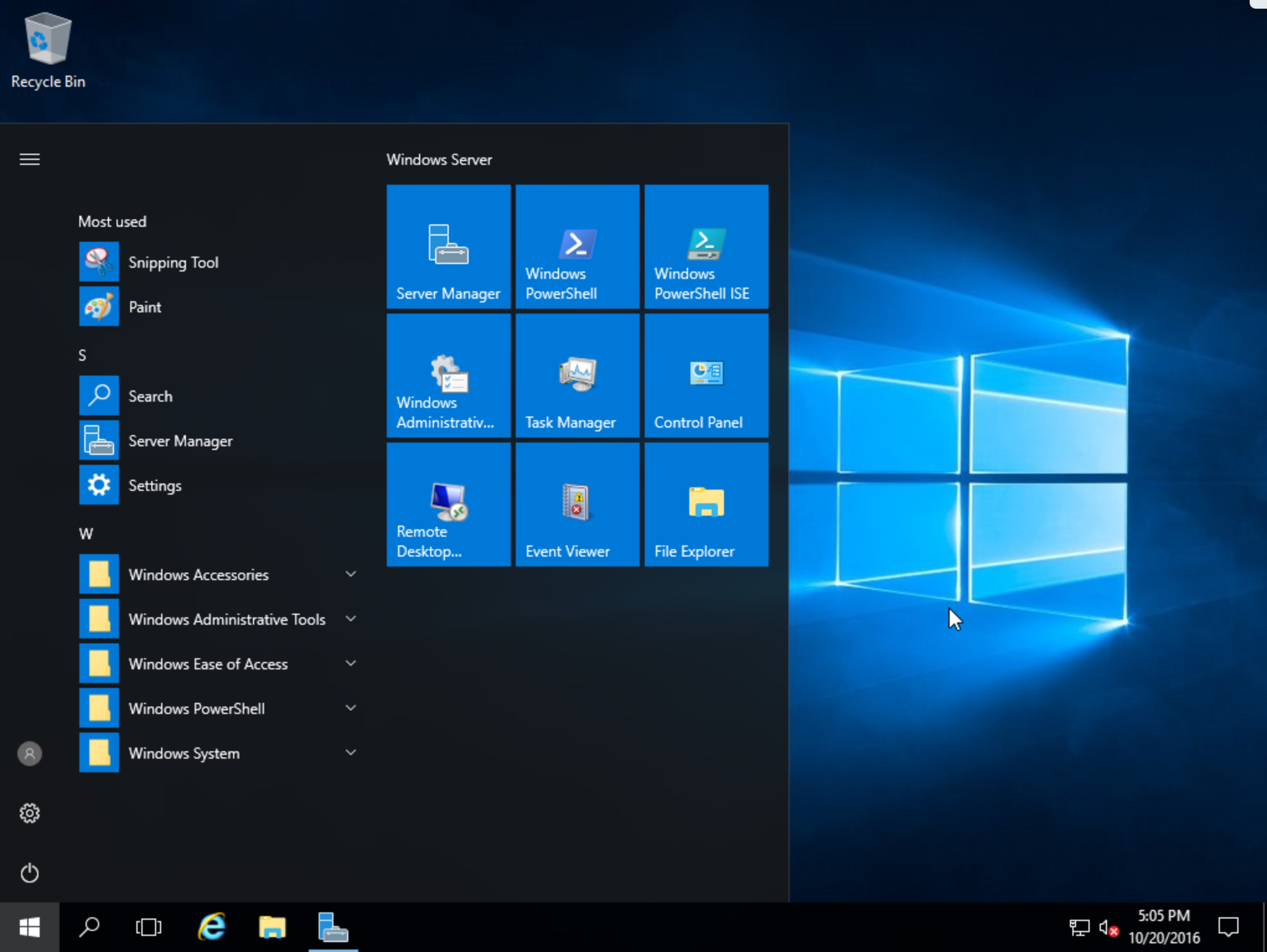Select Settings from most used list

coord(154,485)
